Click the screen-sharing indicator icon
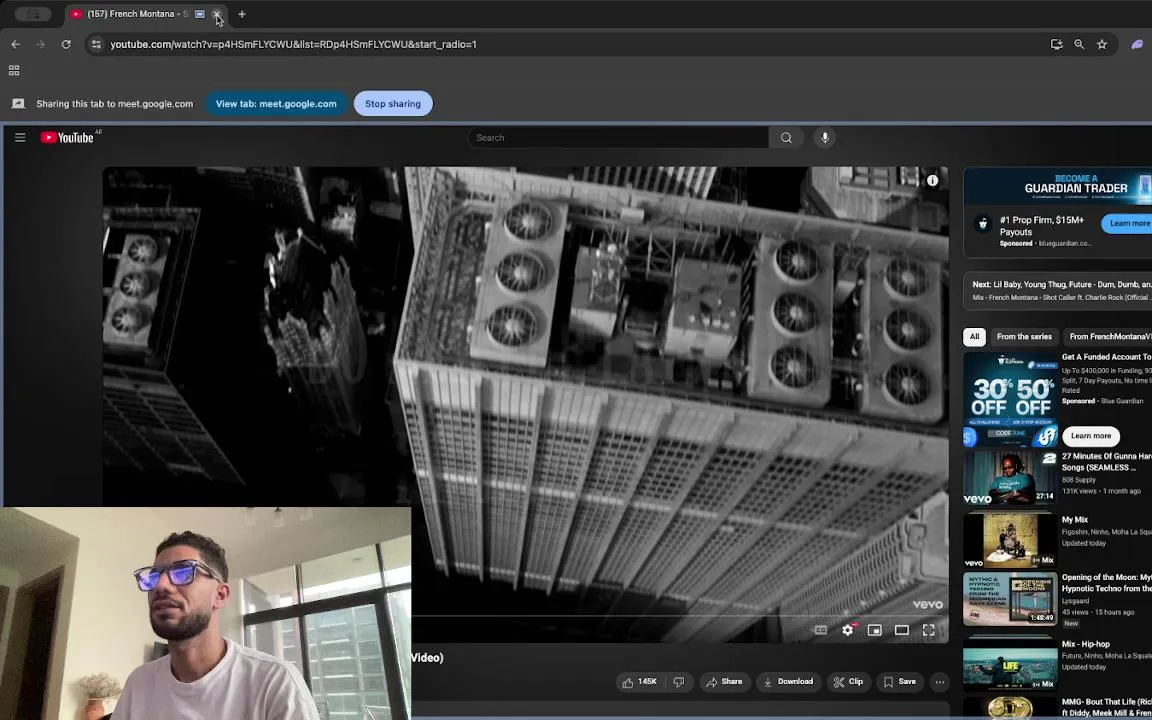 (18, 104)
